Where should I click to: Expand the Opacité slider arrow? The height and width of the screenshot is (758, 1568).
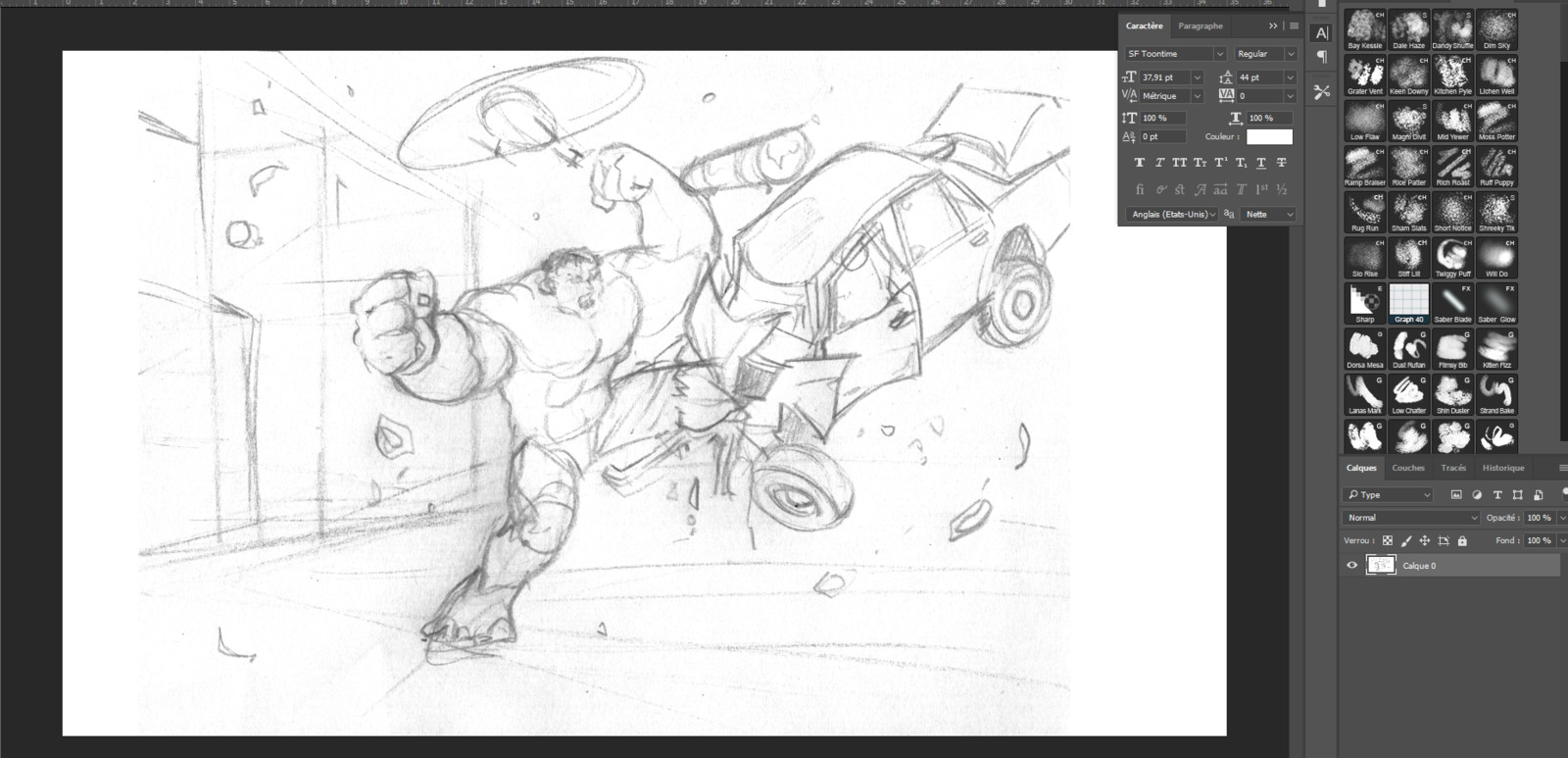click(1562, 518)
